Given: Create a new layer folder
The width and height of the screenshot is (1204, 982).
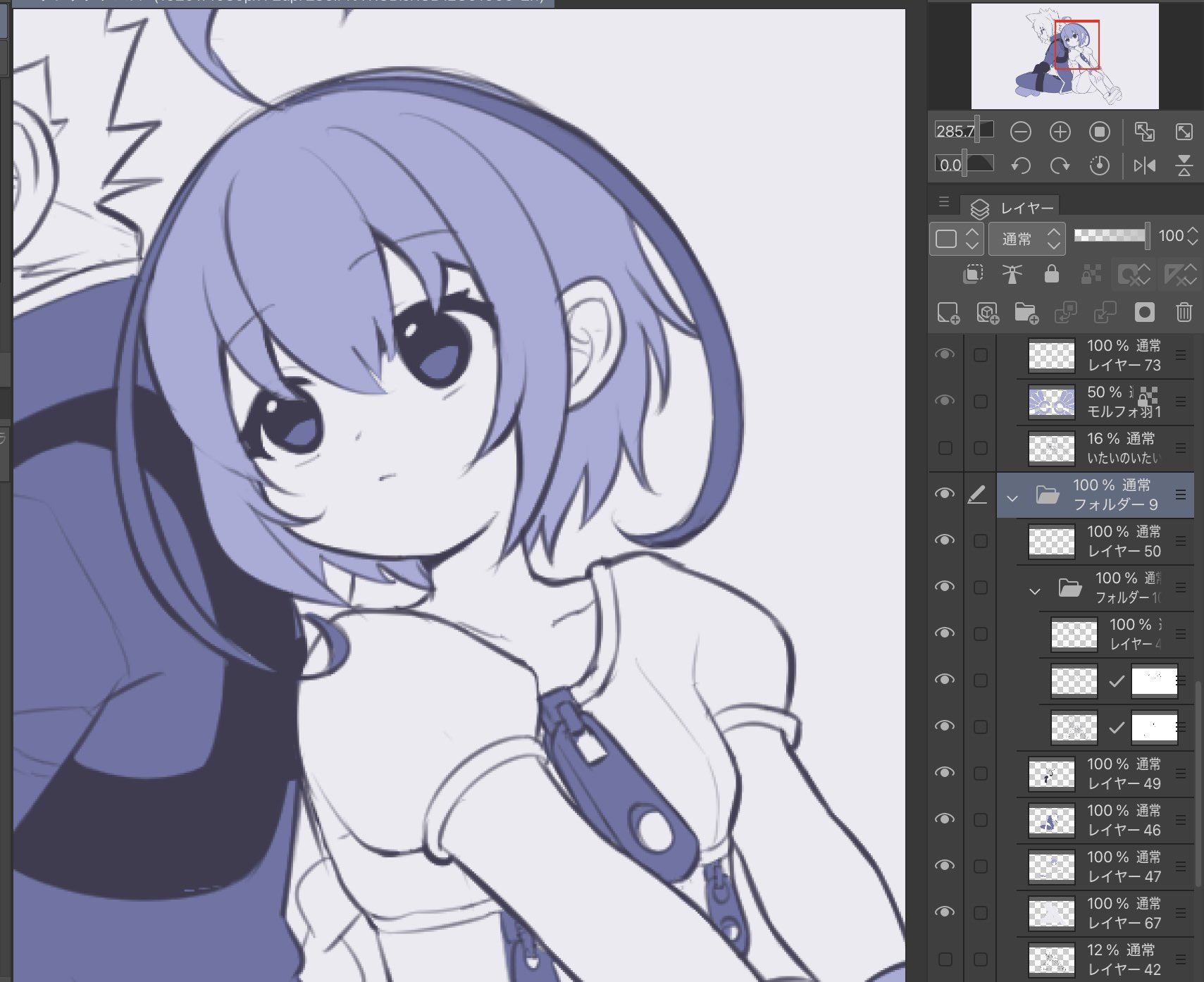Looking at the screenshot, I should pyautogui.click(x=1026, y=312).
